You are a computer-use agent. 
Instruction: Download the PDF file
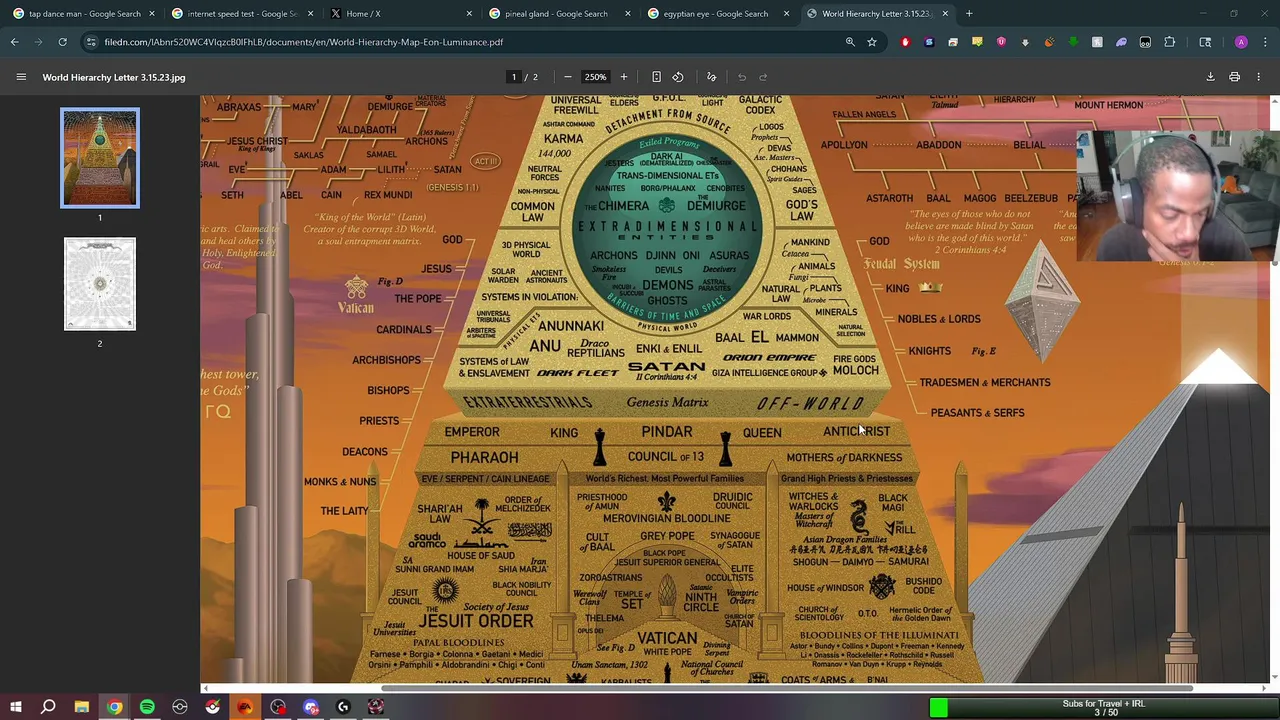coord(1210,77)
